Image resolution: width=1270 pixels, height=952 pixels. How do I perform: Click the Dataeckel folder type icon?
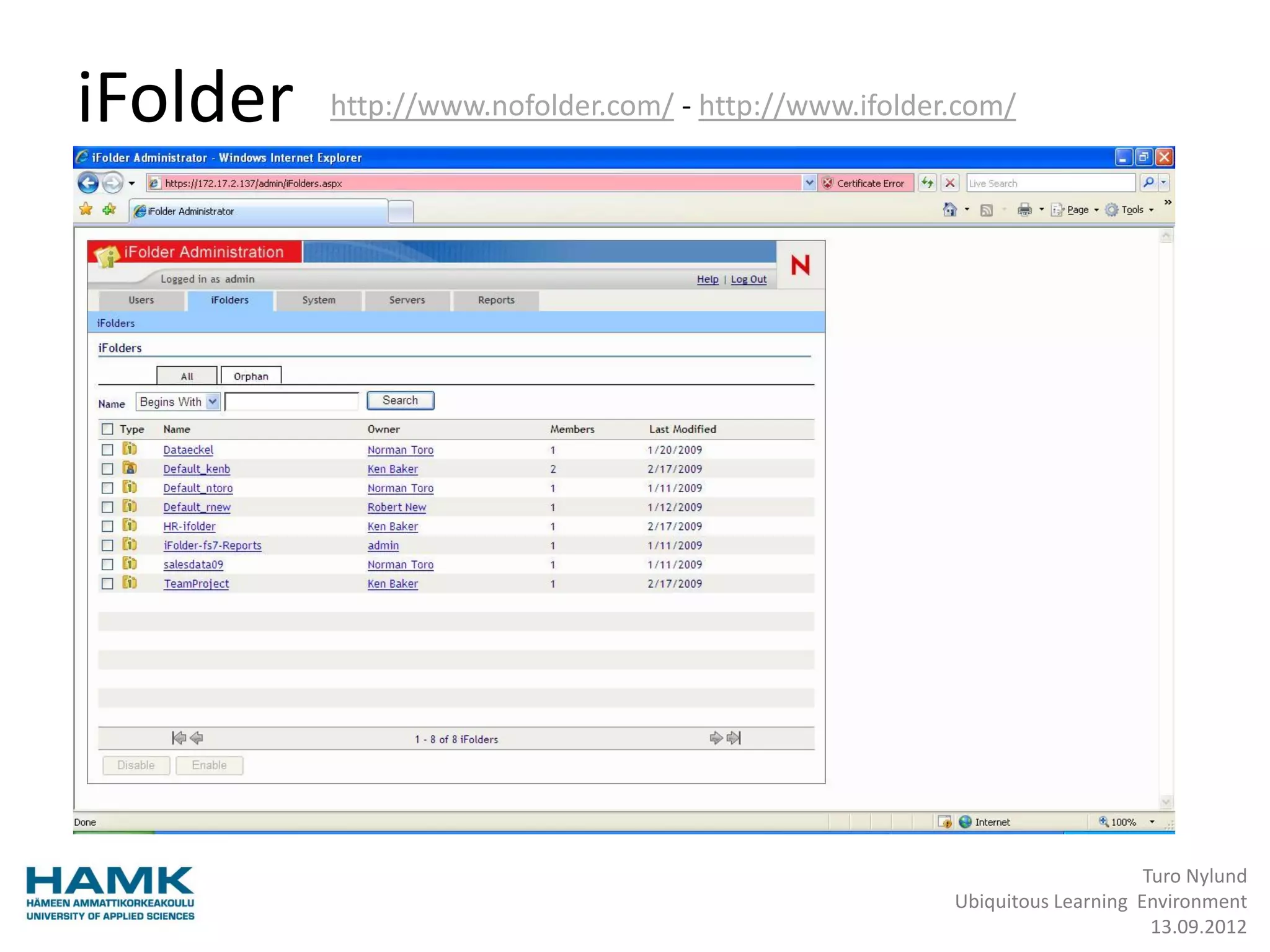click(129, 449)
